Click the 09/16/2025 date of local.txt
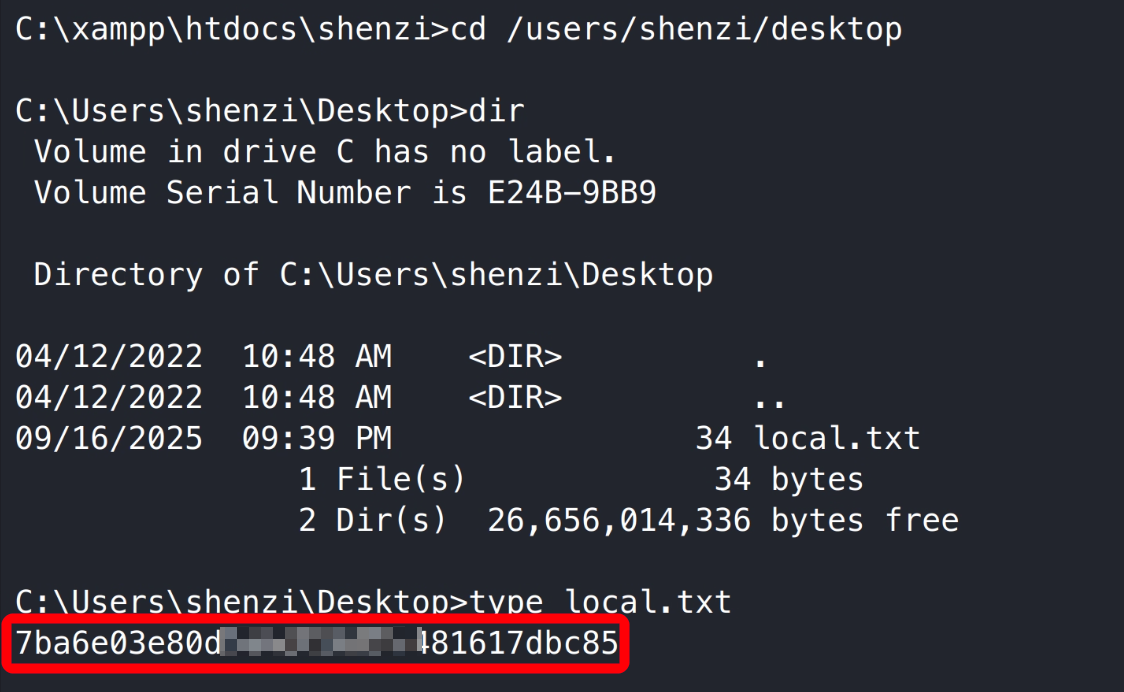 (109, 438)
